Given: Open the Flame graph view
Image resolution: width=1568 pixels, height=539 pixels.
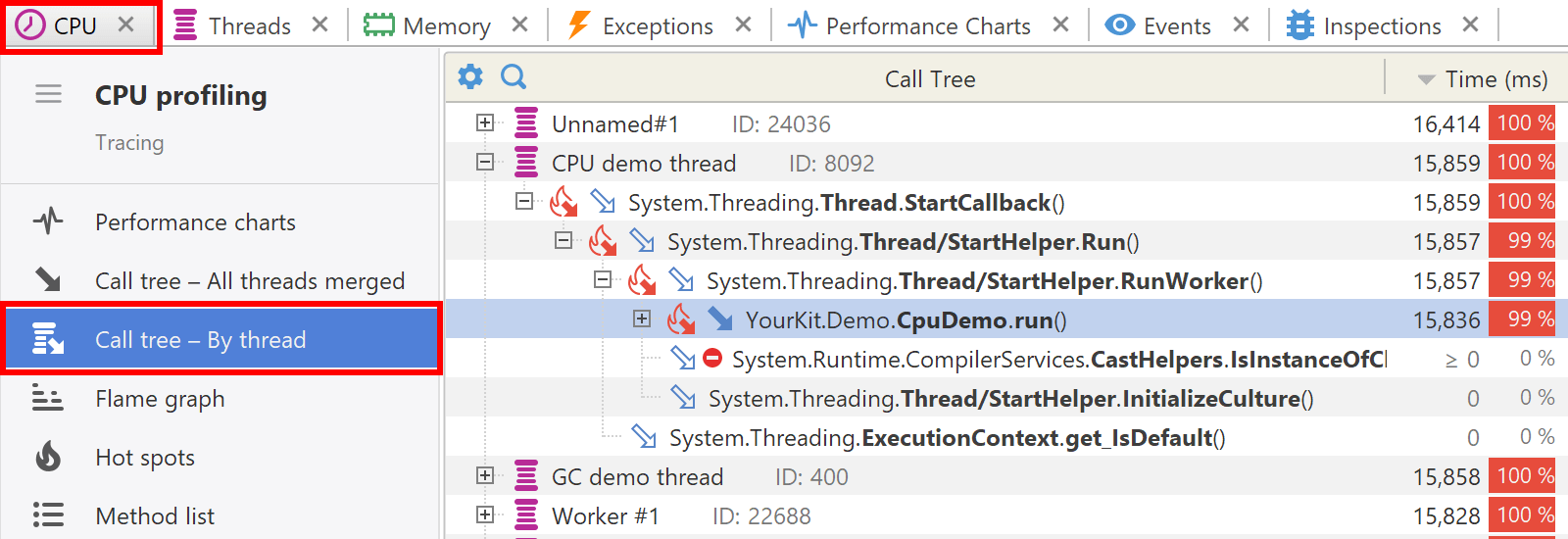Looking at the screenshot, I should click(x=221, y=399).
